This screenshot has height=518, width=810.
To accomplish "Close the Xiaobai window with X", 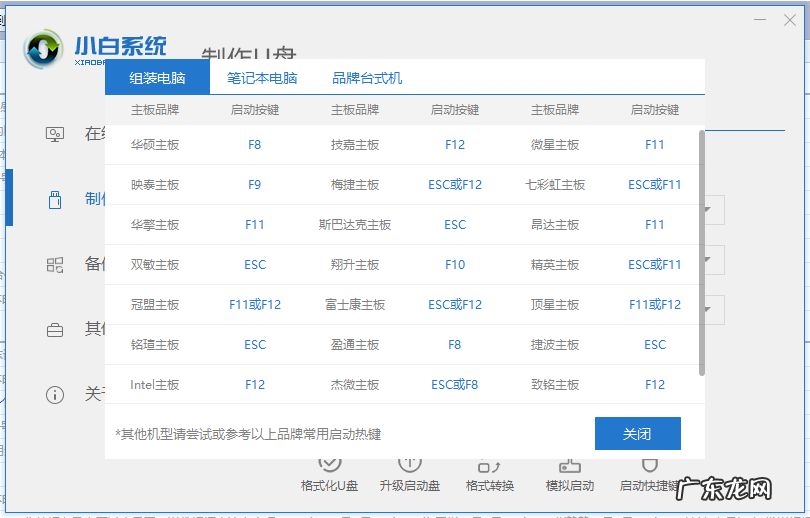I will click(789, 20).
